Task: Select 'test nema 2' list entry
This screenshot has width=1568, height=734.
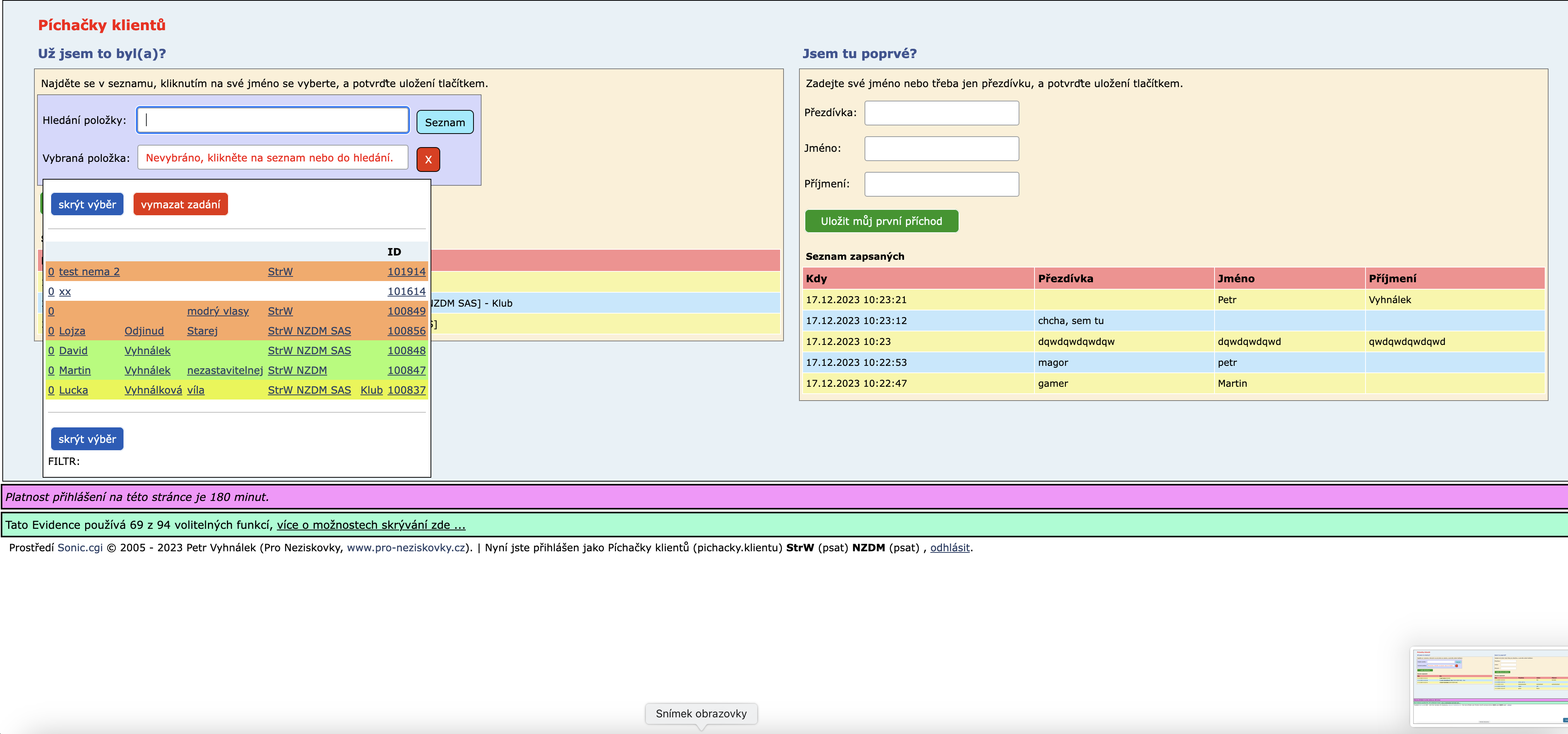Action: click(x=89, y=272)
